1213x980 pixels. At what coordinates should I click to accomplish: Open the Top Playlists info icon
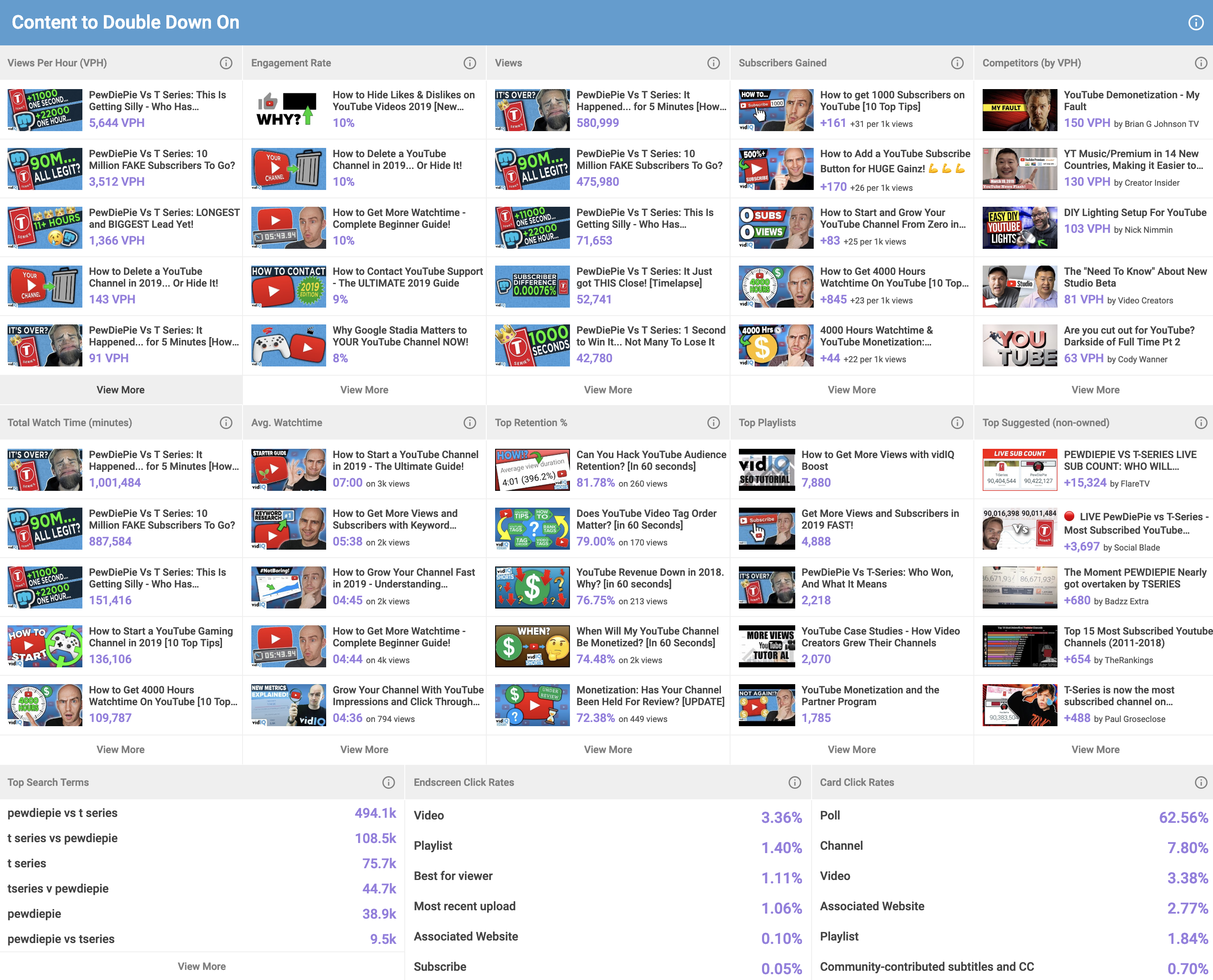coord(957,422)
